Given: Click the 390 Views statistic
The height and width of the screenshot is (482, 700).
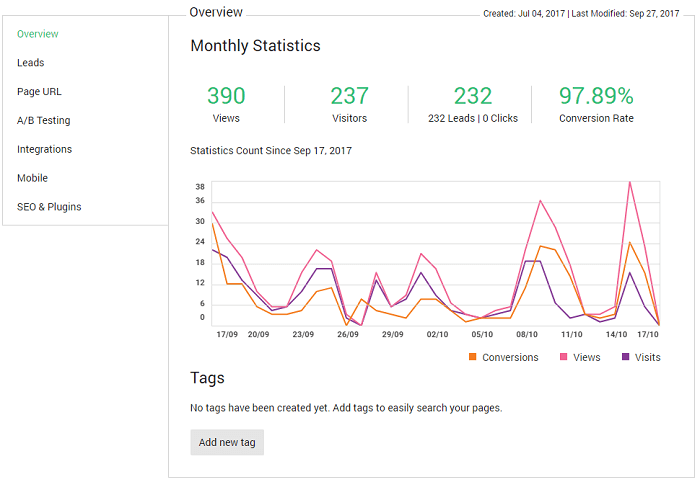Looking at the screenshot, I should (226, 96).
